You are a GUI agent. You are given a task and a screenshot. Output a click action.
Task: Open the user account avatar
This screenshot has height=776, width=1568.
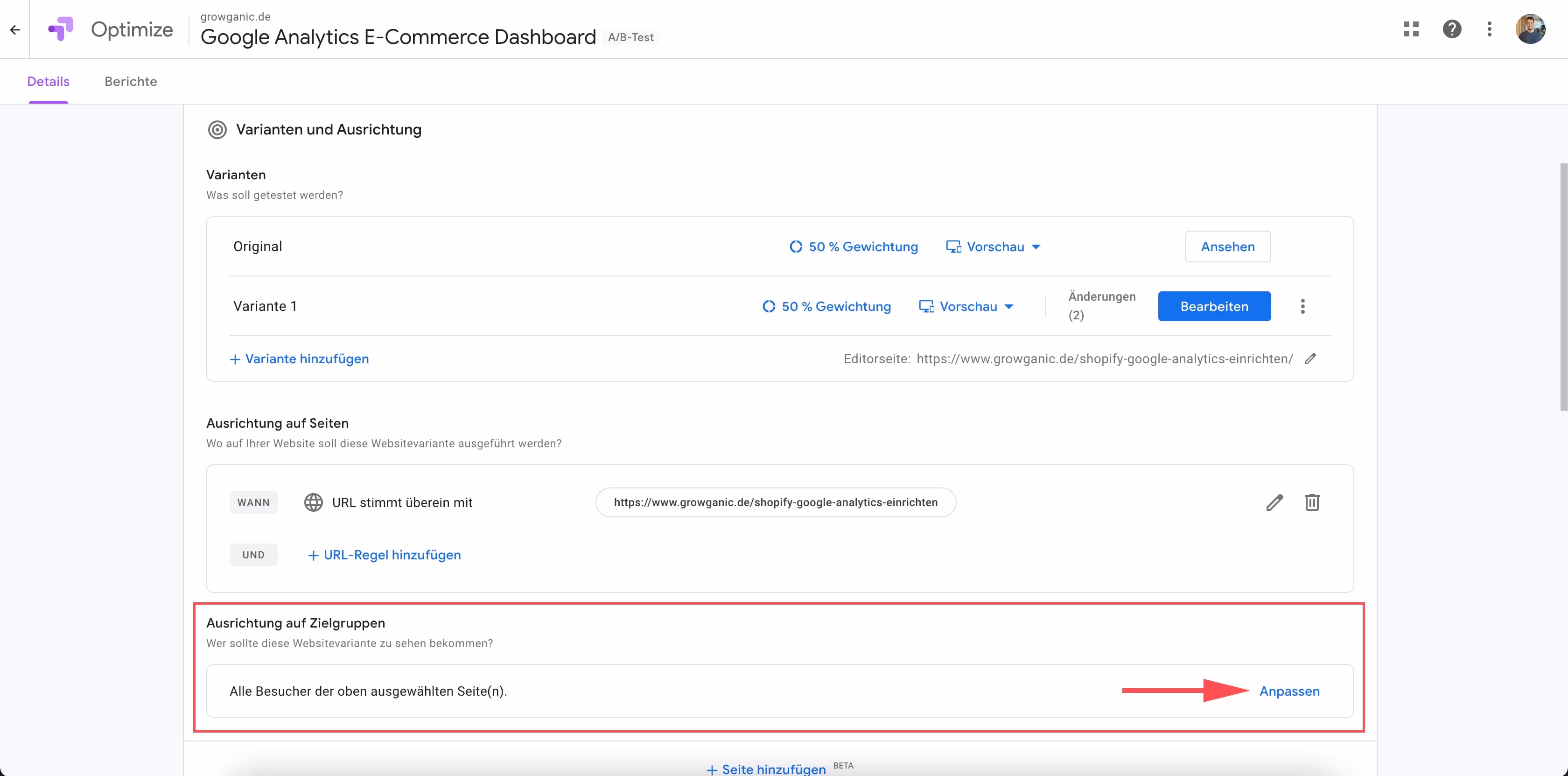point(1530,28)
